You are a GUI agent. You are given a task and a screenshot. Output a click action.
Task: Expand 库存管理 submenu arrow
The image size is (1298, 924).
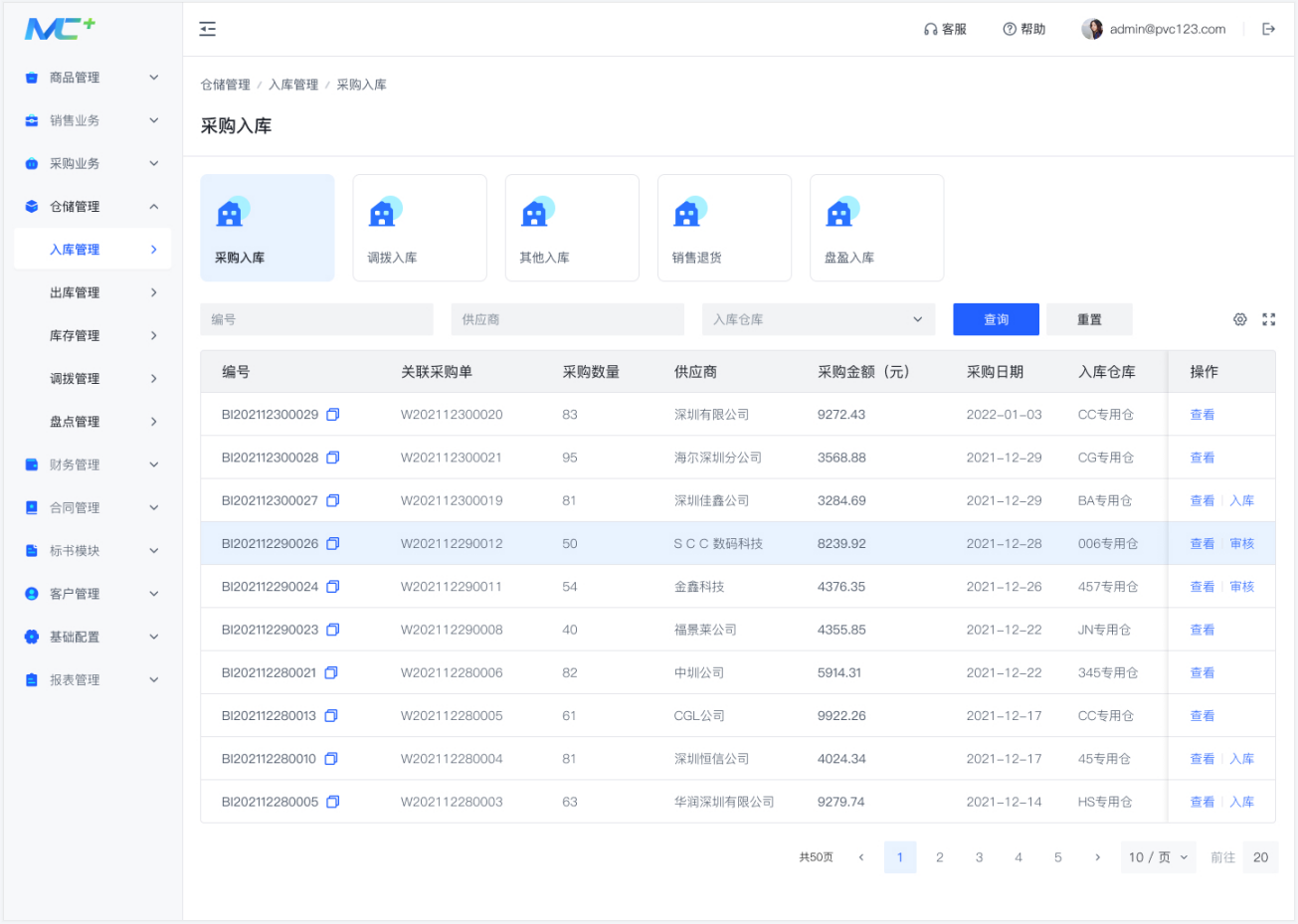pyautogui.click(x=153, y=335)
